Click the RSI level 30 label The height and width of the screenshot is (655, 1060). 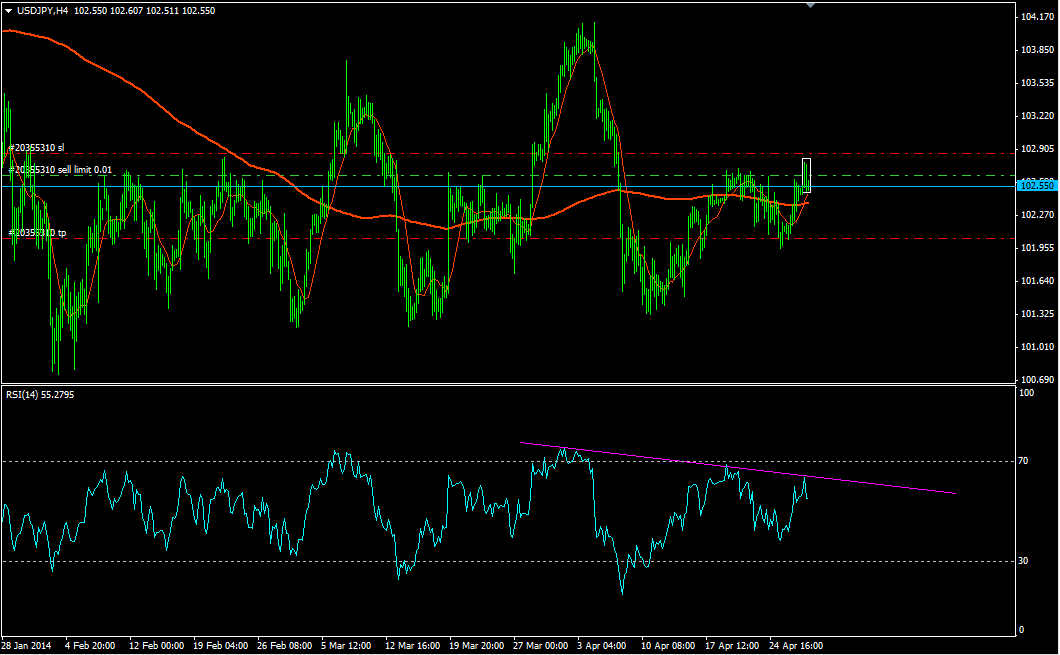tap(1023, 561)
